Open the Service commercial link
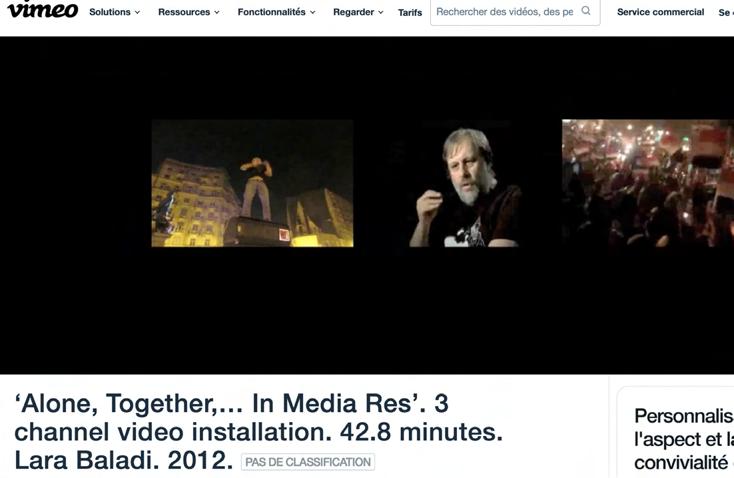The image size is (734, 478). (661, 12)
